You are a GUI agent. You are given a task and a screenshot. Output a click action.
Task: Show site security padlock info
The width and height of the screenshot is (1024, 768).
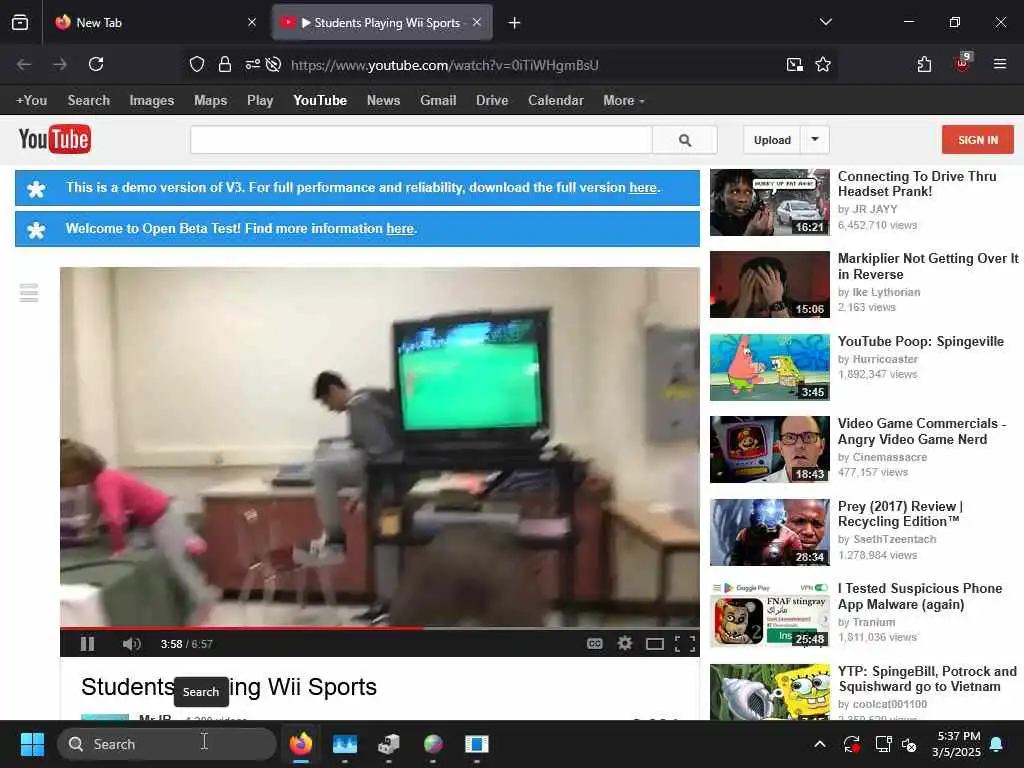click(x=225, y=64)
